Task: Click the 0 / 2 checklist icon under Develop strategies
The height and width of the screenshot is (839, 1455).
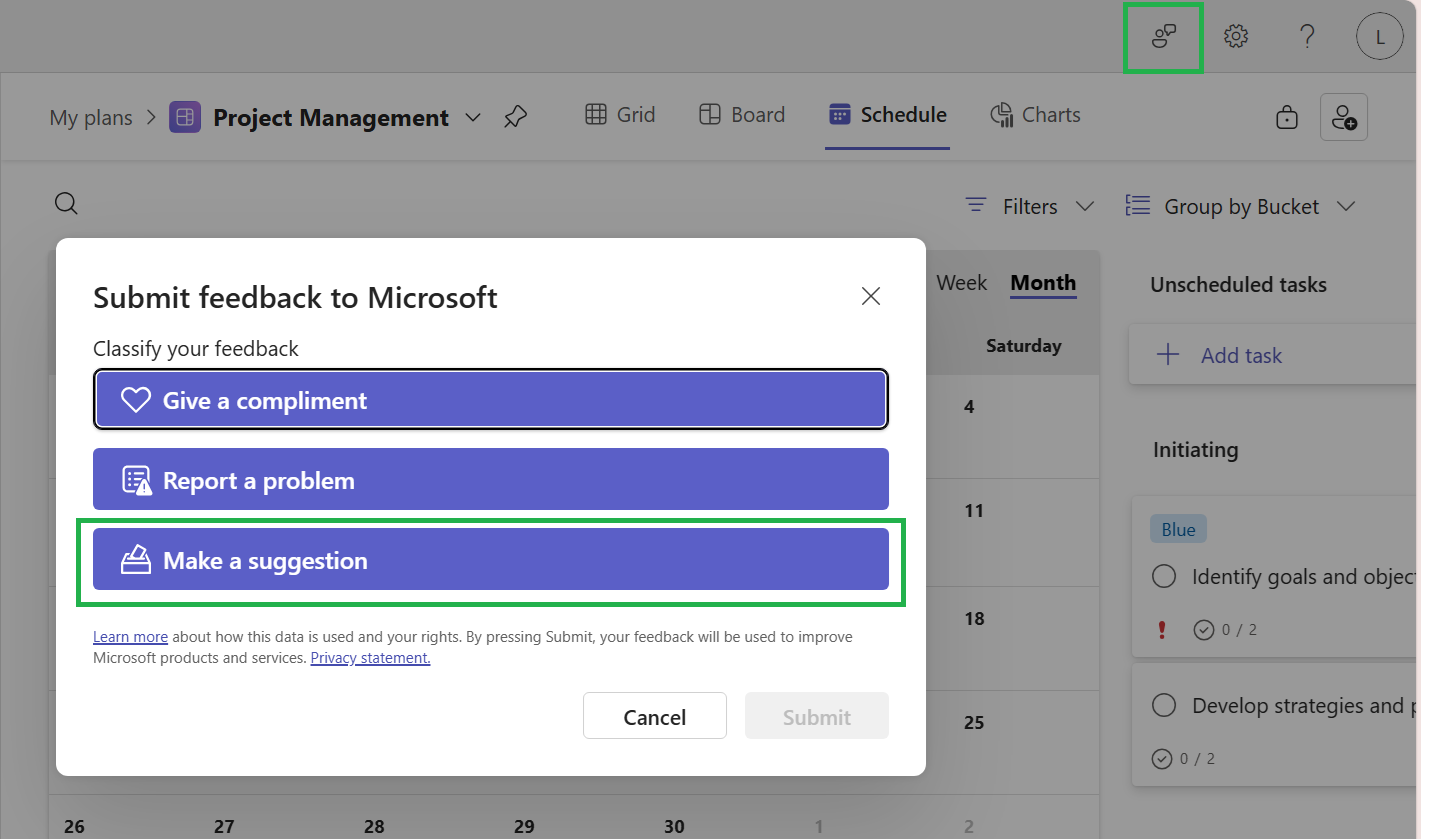Action: [1162, 758]
